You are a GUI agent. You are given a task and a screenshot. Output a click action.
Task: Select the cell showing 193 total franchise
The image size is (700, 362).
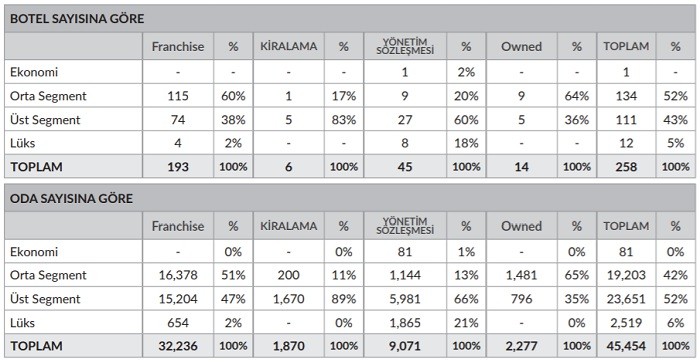point(178,166)
